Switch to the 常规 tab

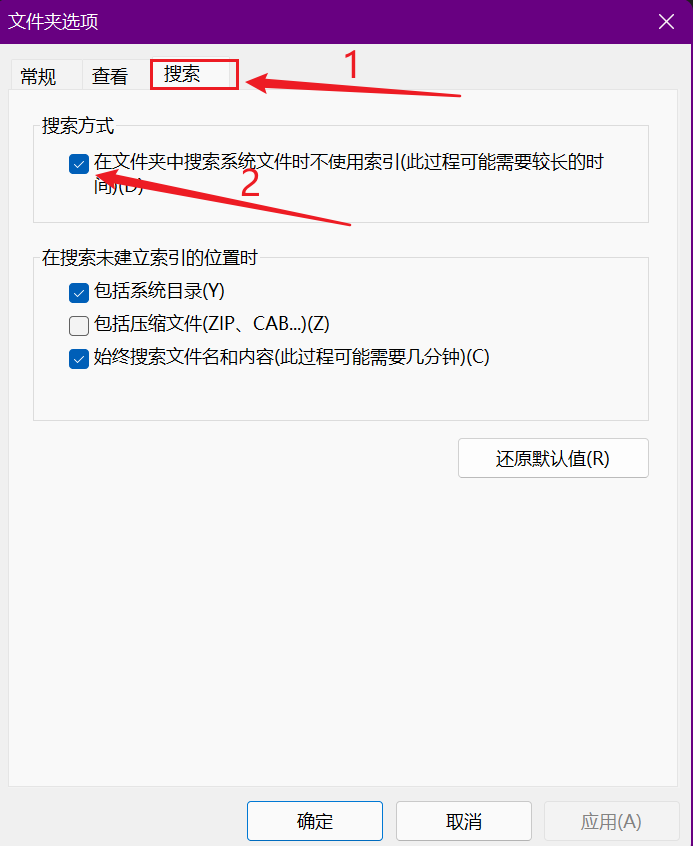38,76
